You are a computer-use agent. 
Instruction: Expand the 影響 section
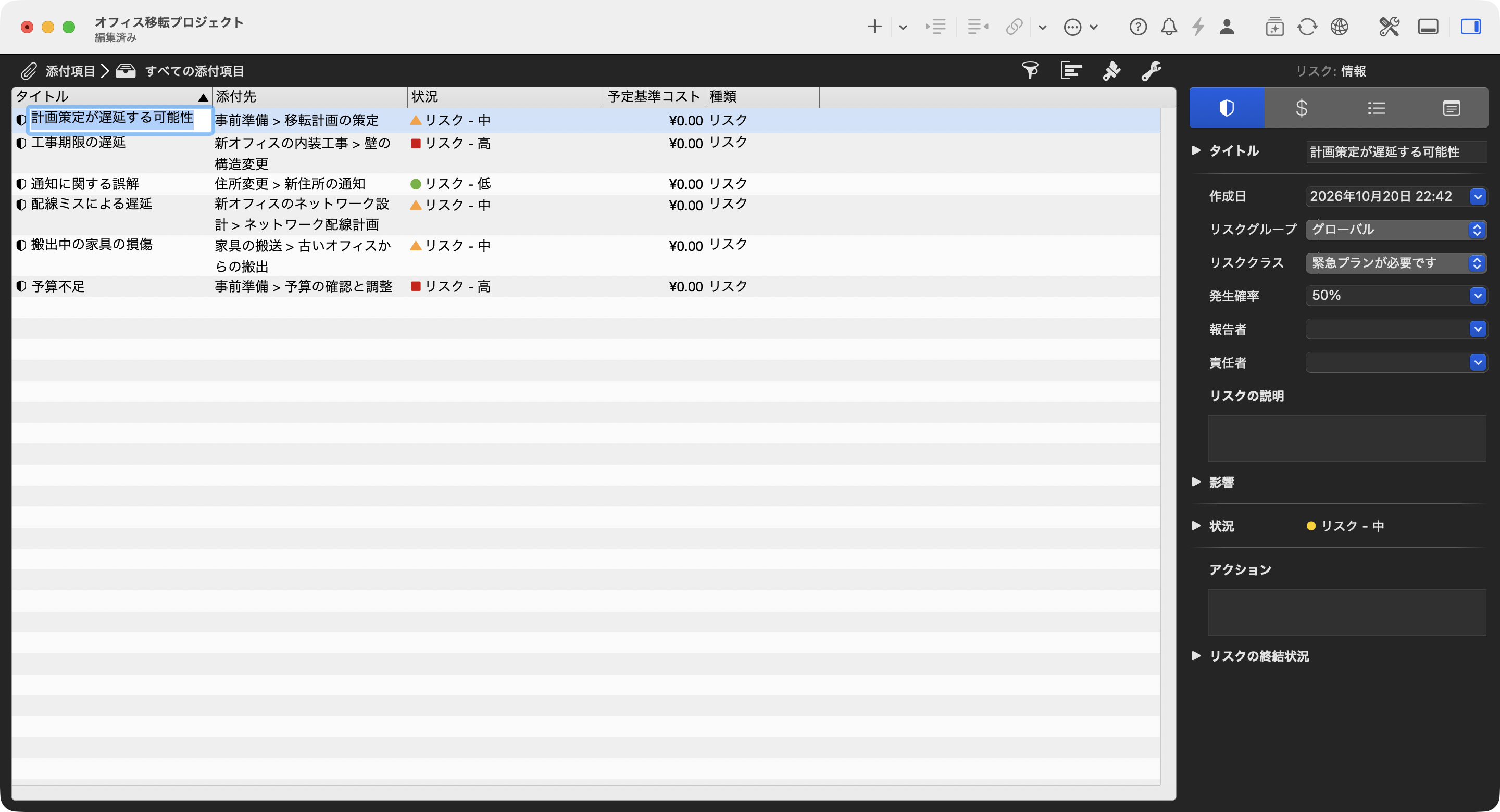(1195, 482)
